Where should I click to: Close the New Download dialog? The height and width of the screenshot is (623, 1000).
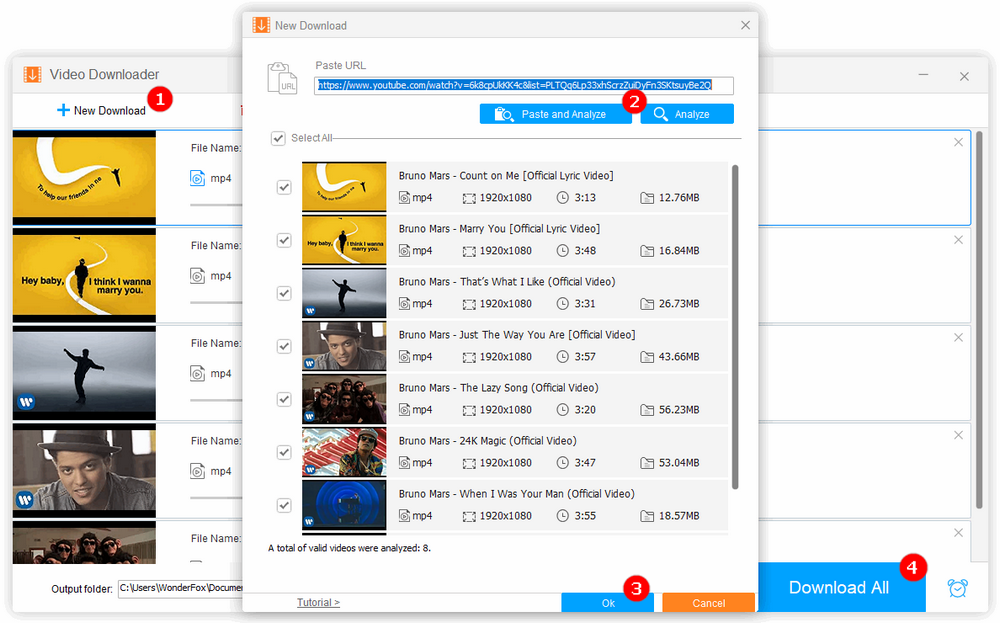pyautogui.click(x=745, y=25)
